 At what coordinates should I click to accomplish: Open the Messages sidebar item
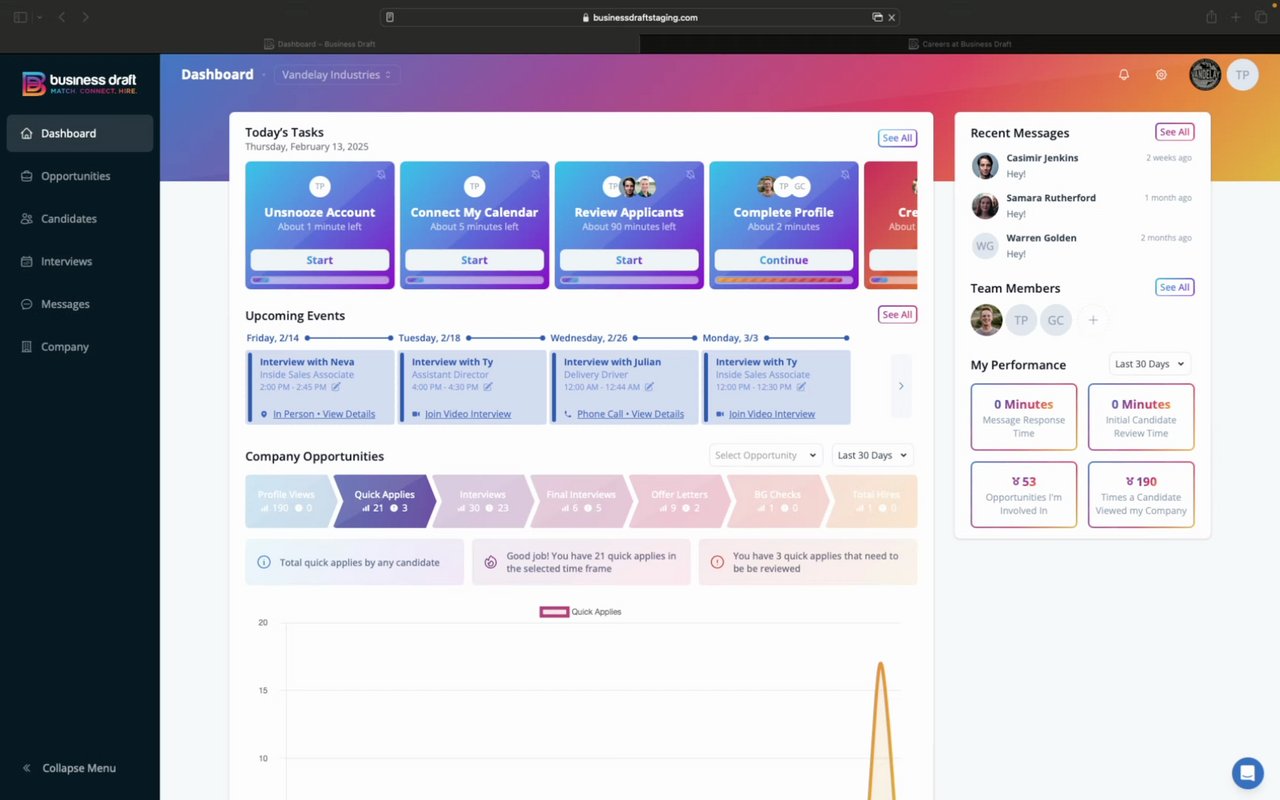pyautogui.click(x=80, y=304)
